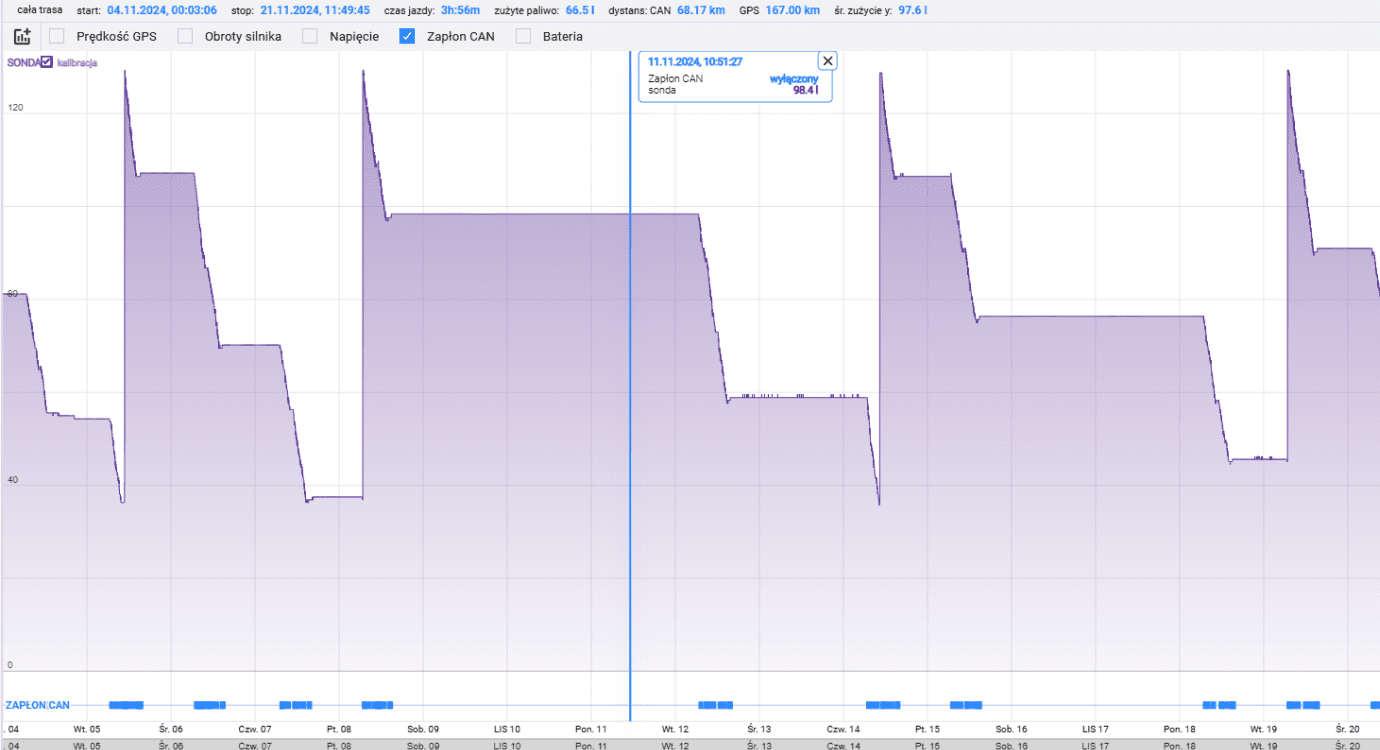1380x750 pixels.
Task: Enable the Bateria checkbox
Action: coord(523,36)
